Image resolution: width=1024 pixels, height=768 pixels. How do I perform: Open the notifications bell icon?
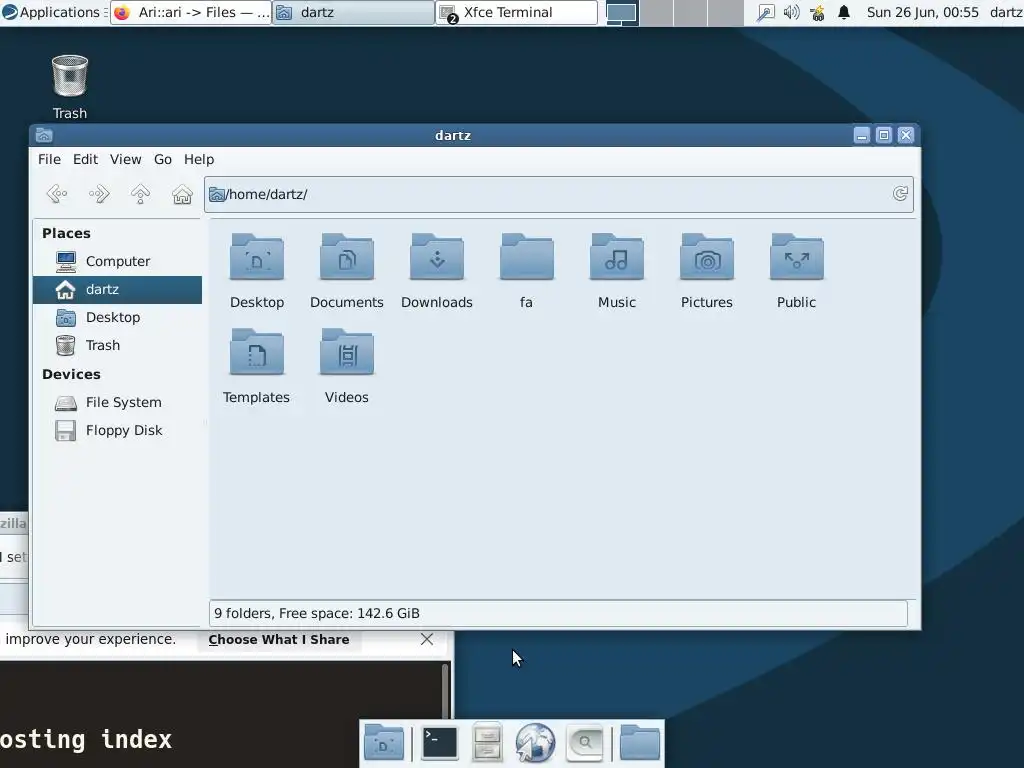tap(844, 12)
